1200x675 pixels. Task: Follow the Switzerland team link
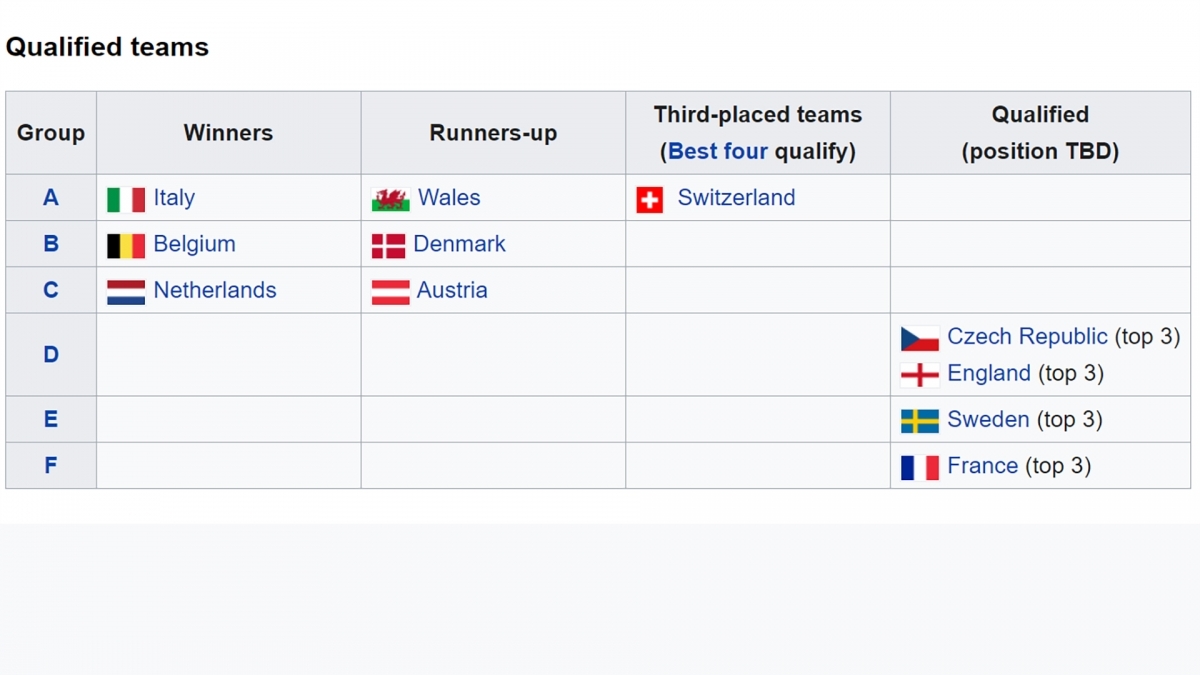737,198
